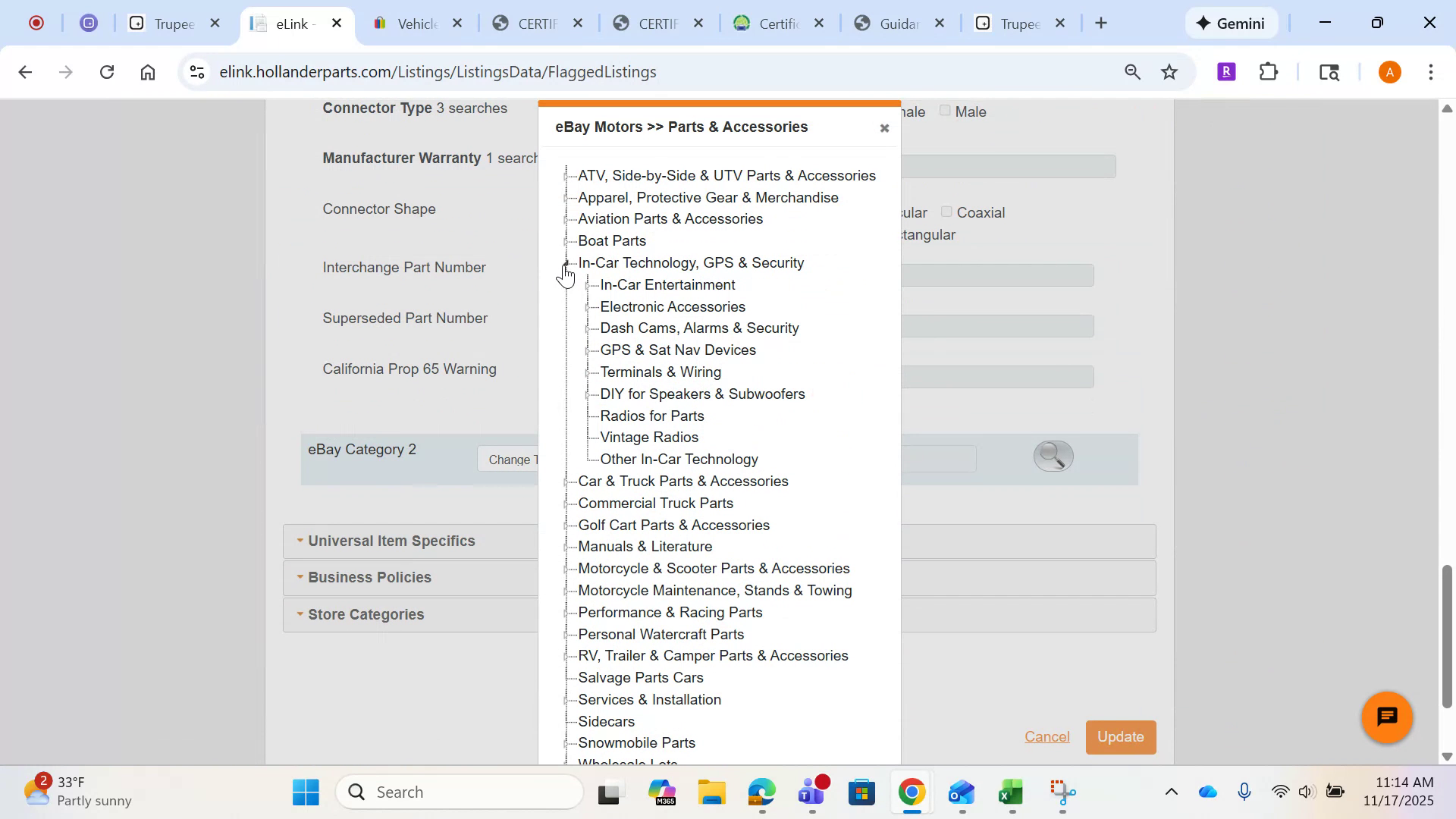
Task: Check the Male checkbox
Action: click(x=945, y=111)
